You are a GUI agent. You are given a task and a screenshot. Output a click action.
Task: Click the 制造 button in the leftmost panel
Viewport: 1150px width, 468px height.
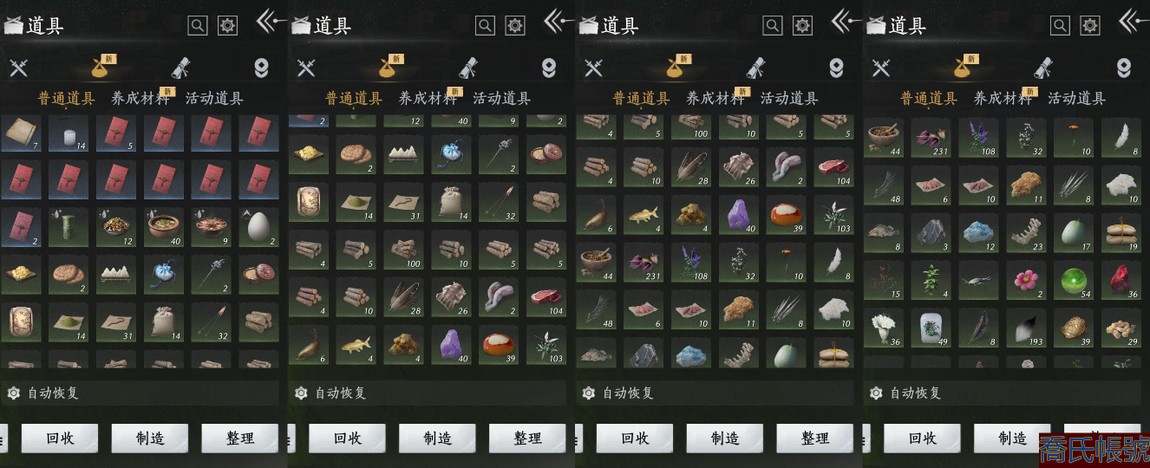pyautogui.click(x=150, y=439)
